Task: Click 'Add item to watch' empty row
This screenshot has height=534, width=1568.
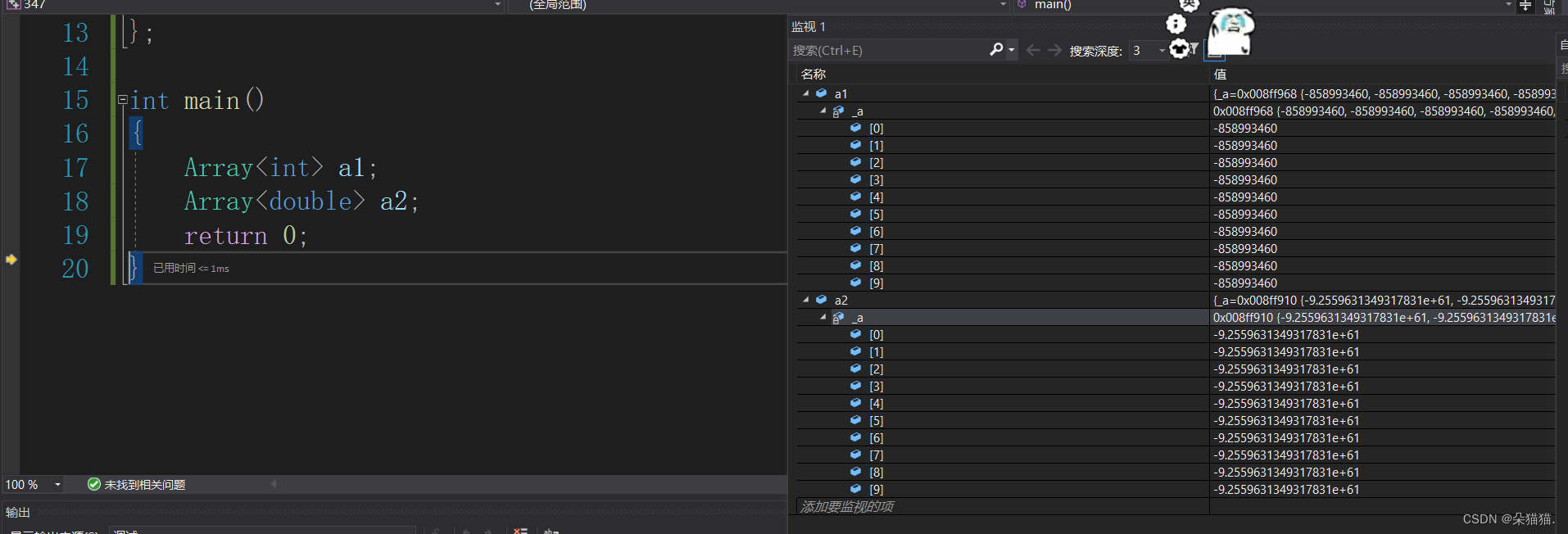Action: 1003,507
